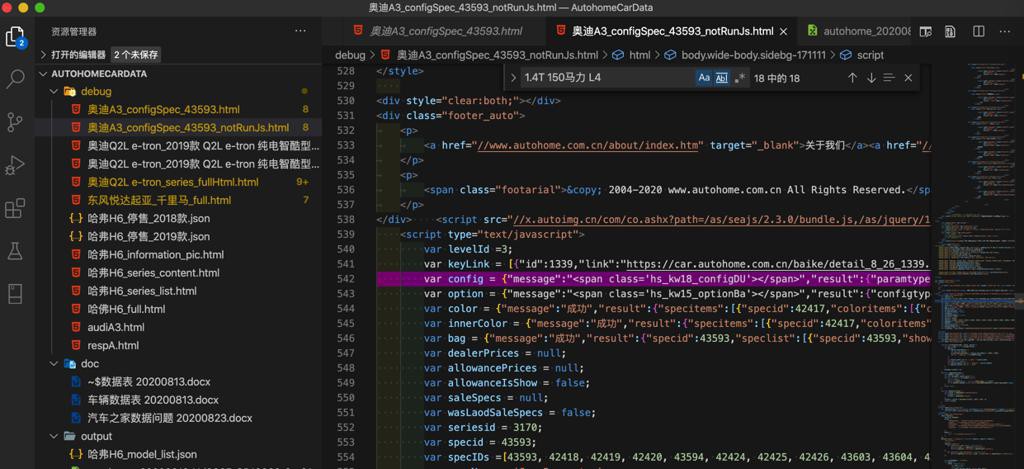Viewport: 1024px width, 469px height.
Task: Follow the car.autohome.com.cn baike link
Action: [x=778, y=264]
